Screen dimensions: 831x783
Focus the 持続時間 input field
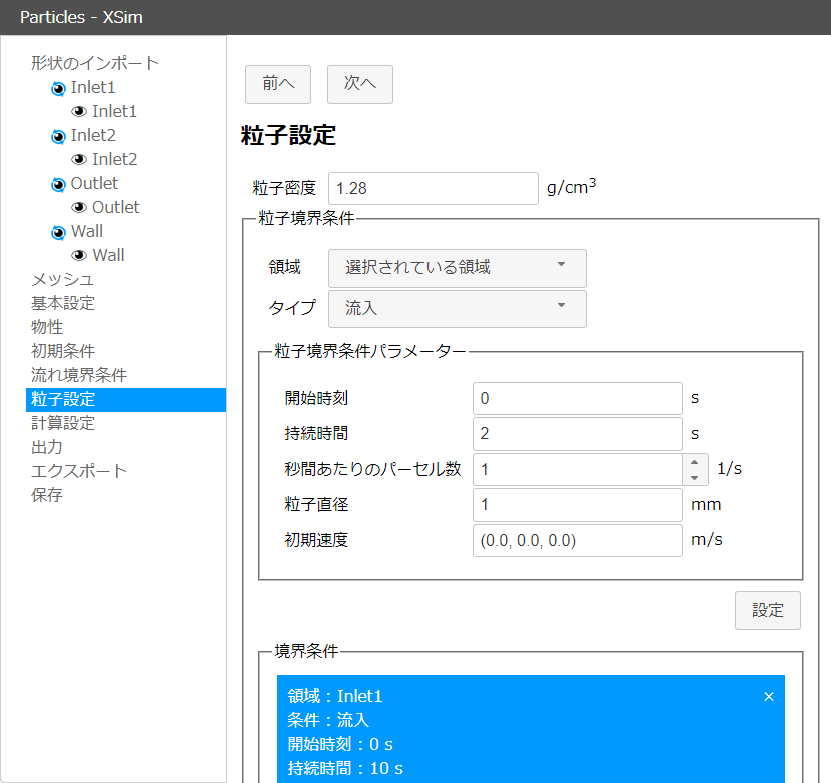pyautogui.click(x=578, y=434)
